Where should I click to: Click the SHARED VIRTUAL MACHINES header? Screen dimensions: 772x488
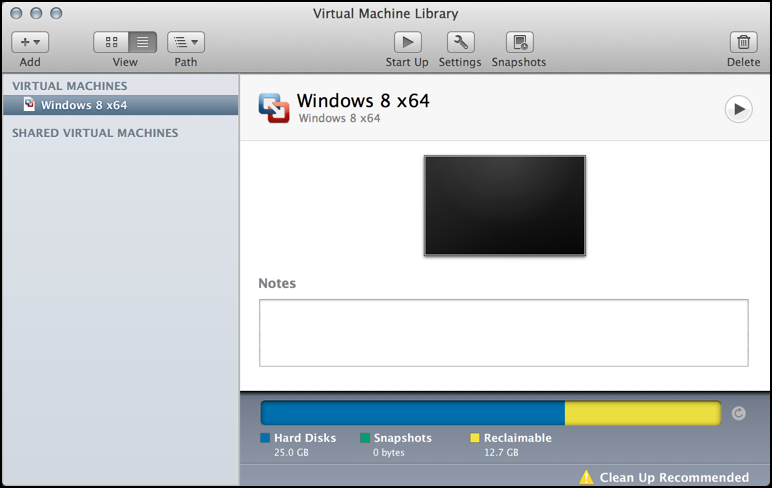pos(95,133)
